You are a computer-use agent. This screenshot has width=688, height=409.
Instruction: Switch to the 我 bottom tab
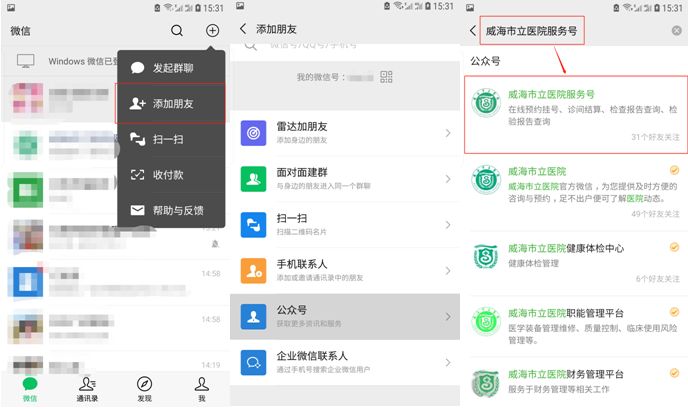[x=201, y=389]
